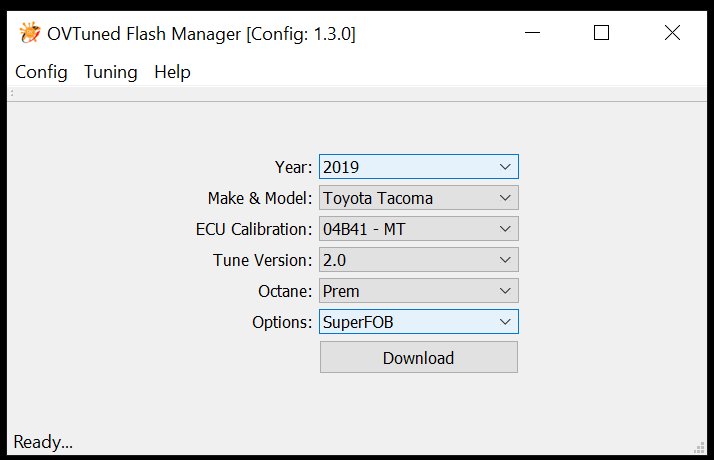The height and width of the screenshot is (460, 714).
Task: Open the Tuning menu
Action: coord(111,72)
